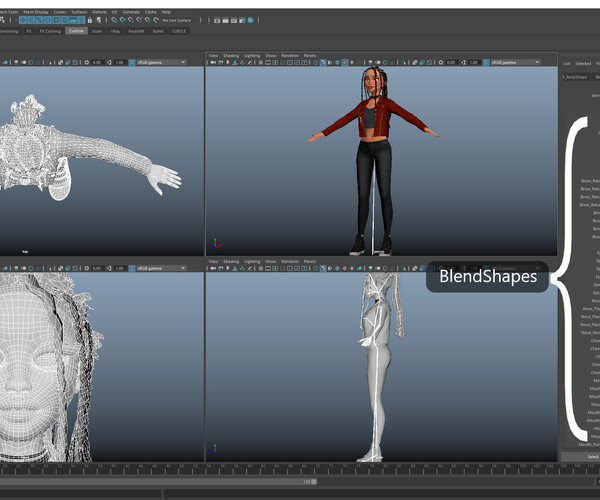Toggle highlight selection mode icon beside lock
This screenshot has height=500, width=600.
point(99,20)
